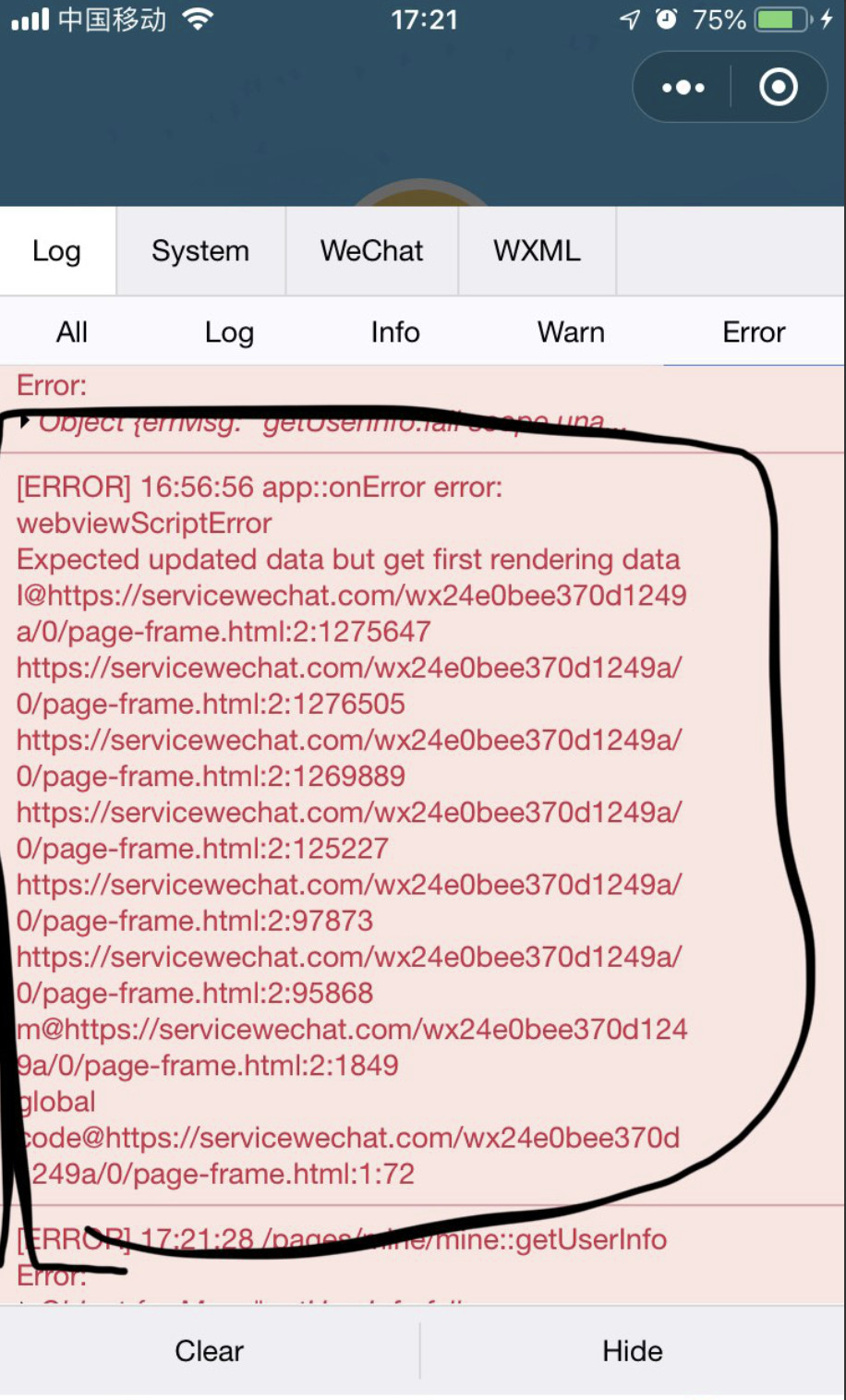Hide the vConsole panel
The height and width of the screenshot is (1400, 846).
pyautogui.click(x=633, y=1351)
